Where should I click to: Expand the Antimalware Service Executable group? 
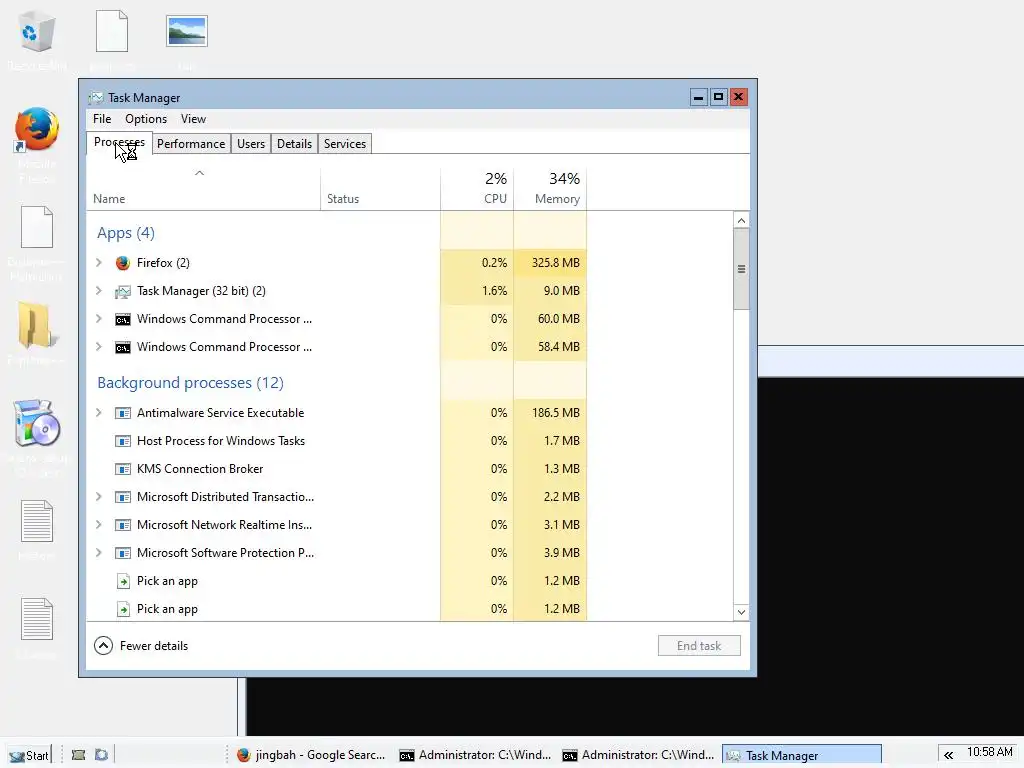99,413
